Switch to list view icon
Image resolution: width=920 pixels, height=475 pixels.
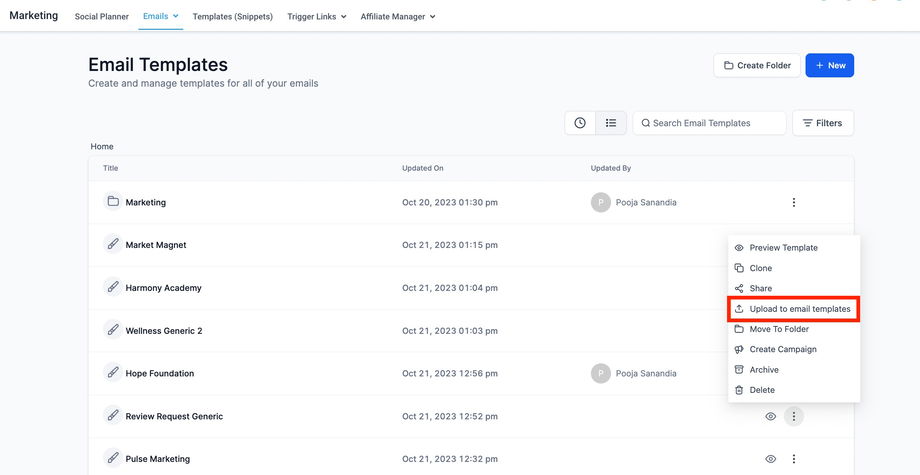coord(611,123)
